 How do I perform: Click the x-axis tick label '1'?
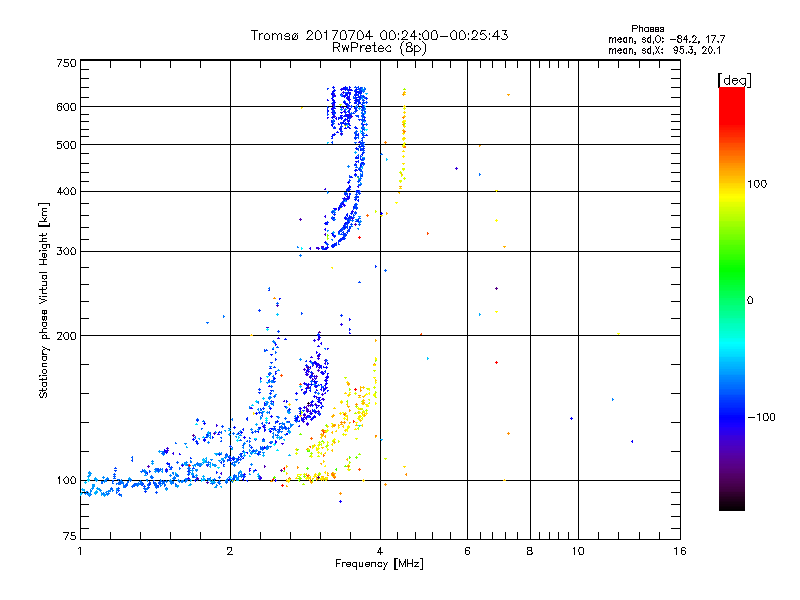coord(80,551)
